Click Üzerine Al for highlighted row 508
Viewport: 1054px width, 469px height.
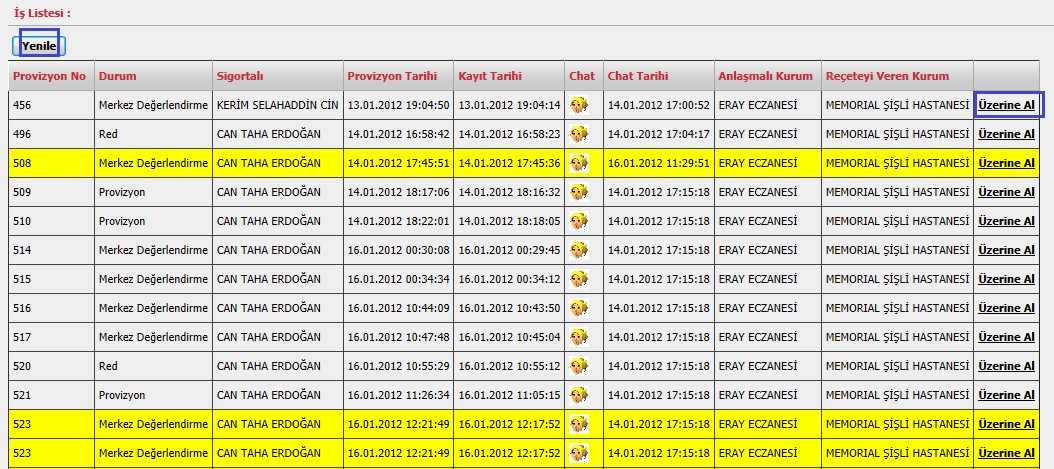click(x=1006, y=163)
